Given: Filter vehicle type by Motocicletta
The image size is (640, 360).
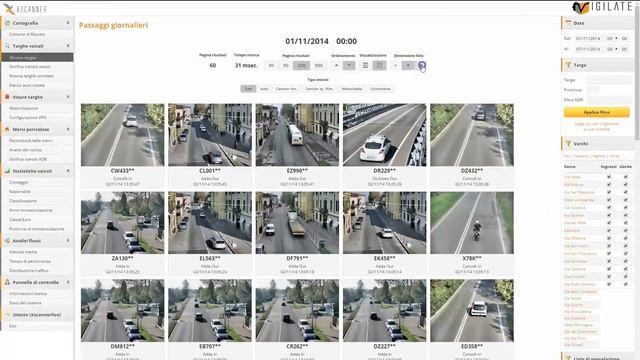Looking at the screenshot, I should (352, 89).
